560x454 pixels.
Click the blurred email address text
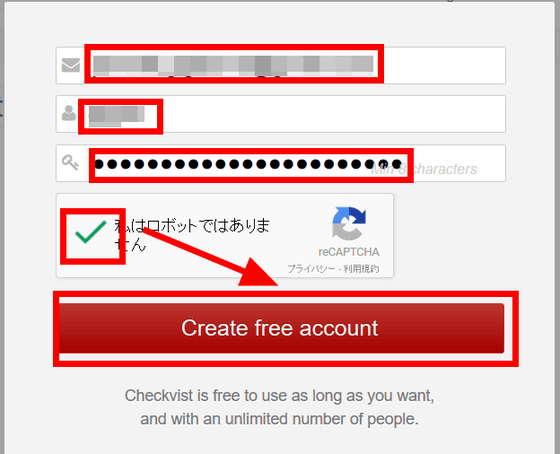233,64
